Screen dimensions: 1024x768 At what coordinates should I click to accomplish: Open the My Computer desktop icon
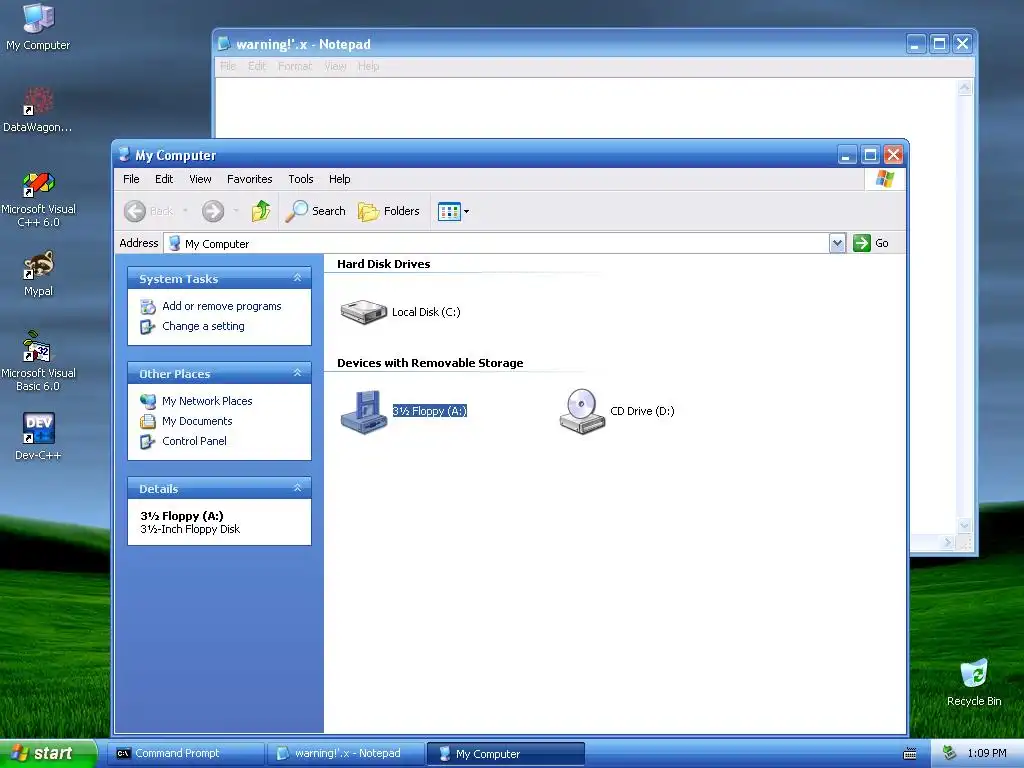tap(38, 26)
